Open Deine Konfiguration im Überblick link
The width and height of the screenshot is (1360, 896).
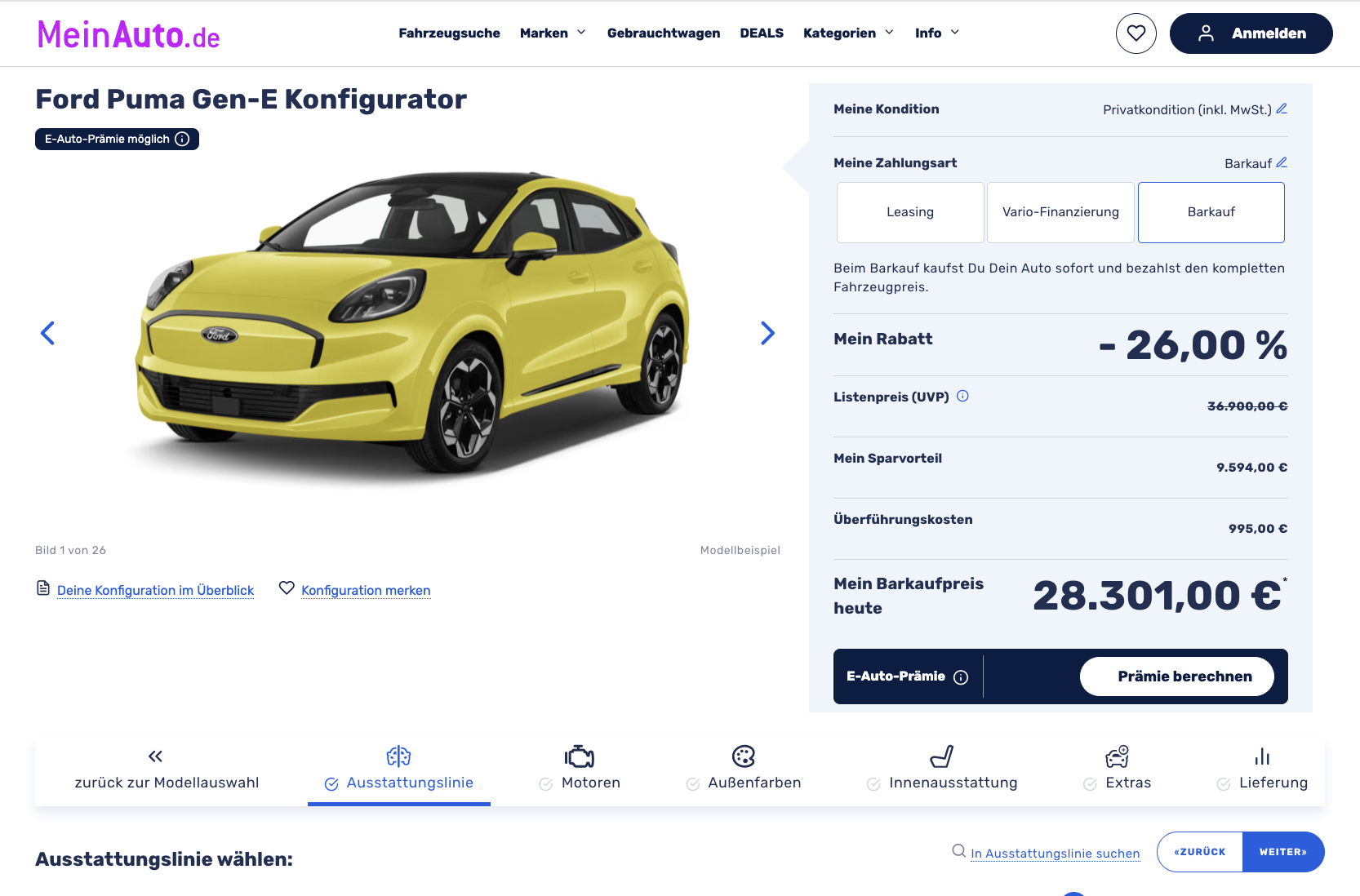pos(155,590)
